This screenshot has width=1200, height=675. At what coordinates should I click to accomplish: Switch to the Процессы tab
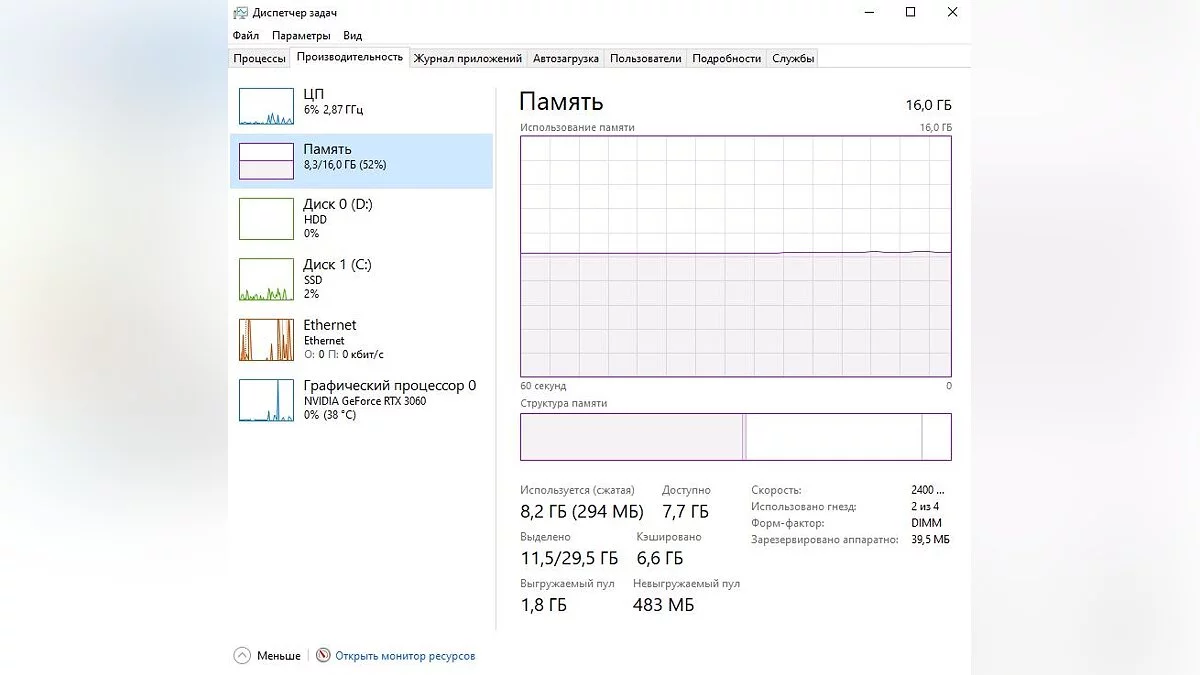[260, 58]
